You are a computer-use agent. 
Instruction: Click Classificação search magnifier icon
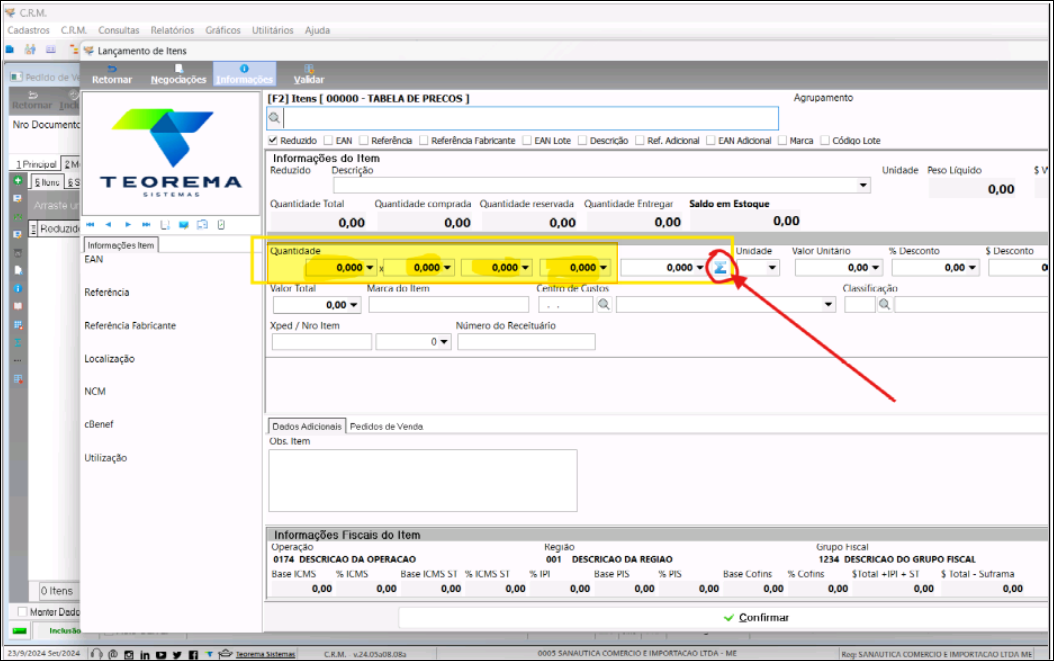(885, 305)
